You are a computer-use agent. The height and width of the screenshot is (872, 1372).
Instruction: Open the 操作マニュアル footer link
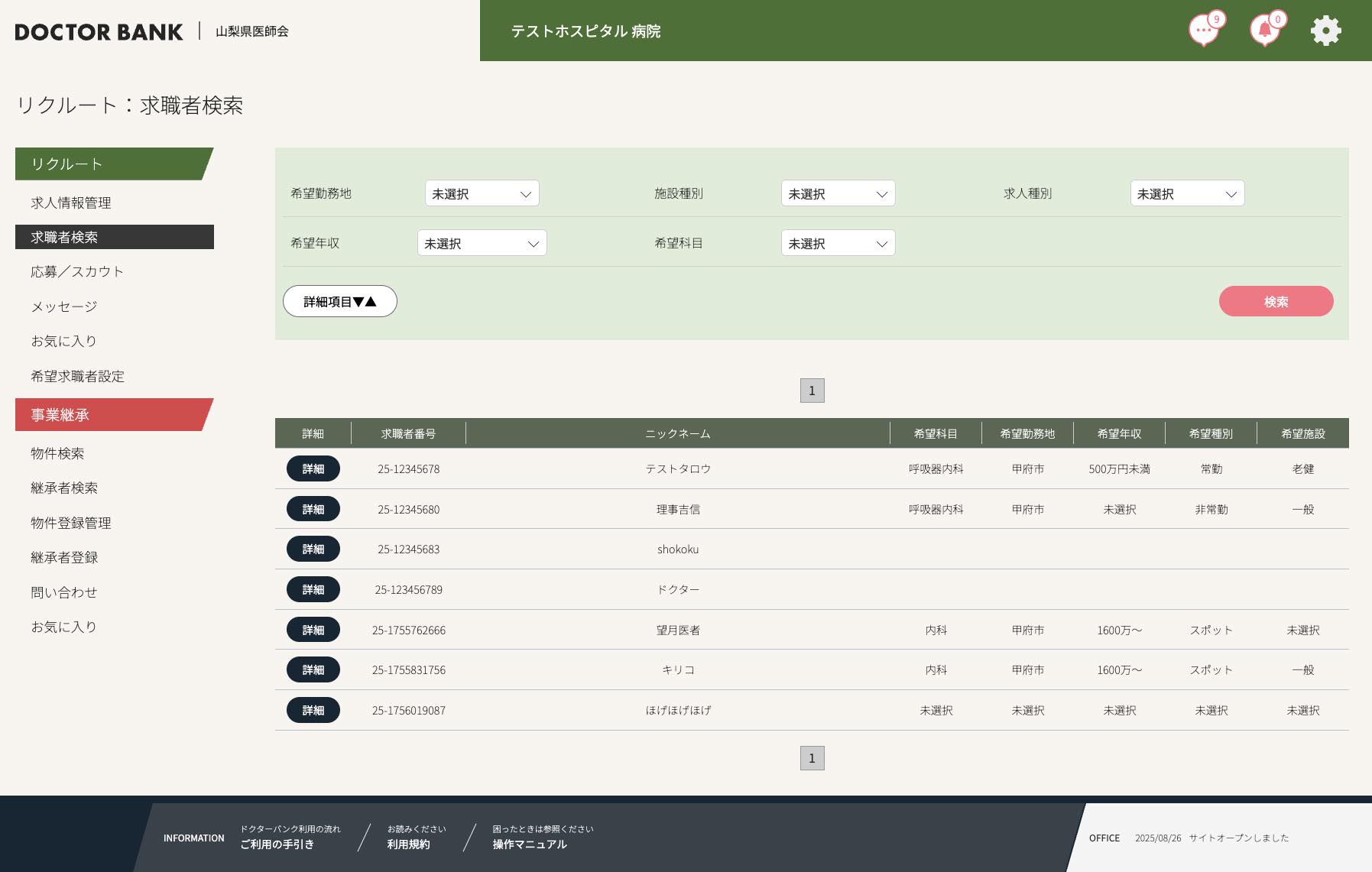coord(530,844)
